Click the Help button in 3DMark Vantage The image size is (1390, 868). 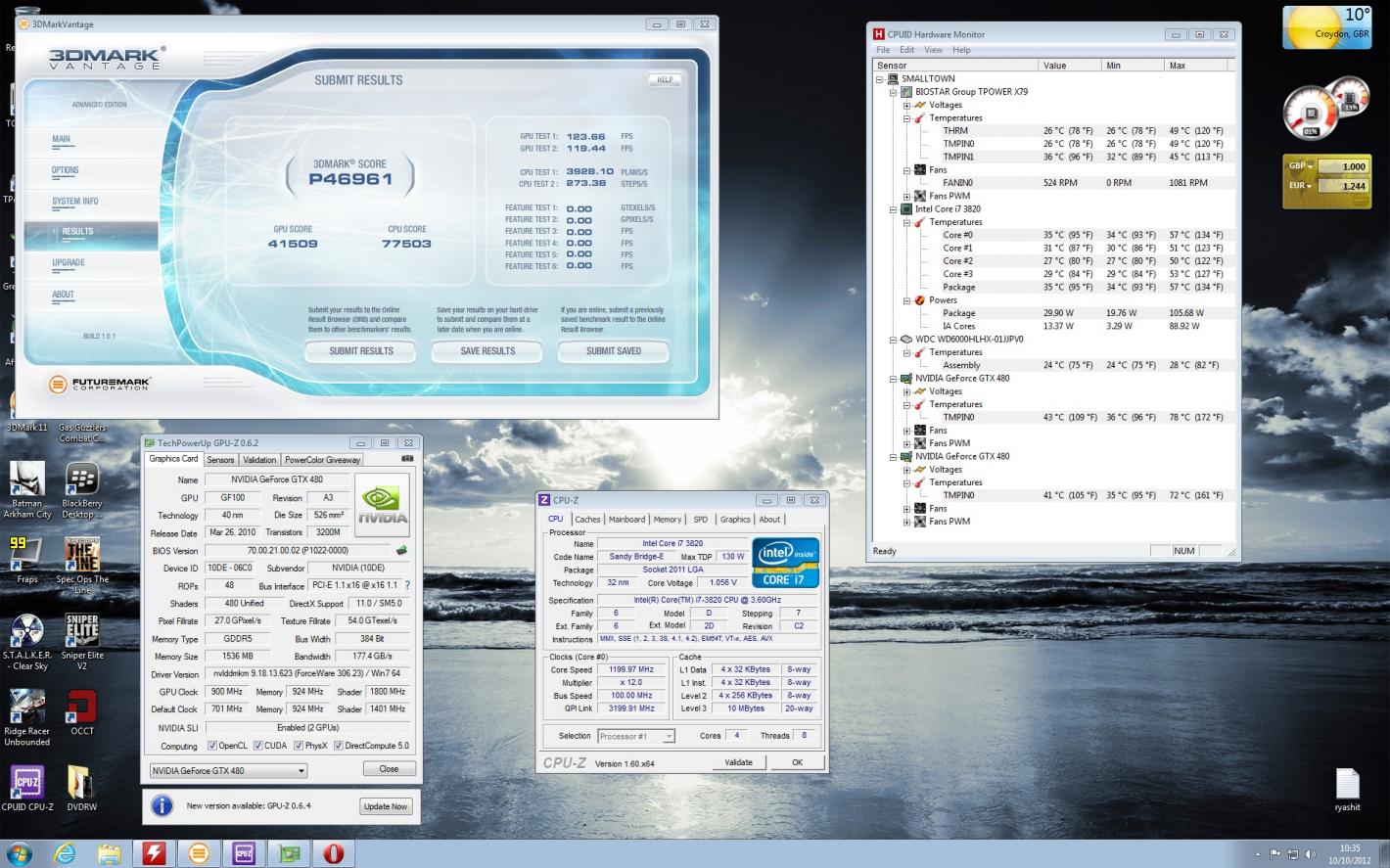coord(665,80)
